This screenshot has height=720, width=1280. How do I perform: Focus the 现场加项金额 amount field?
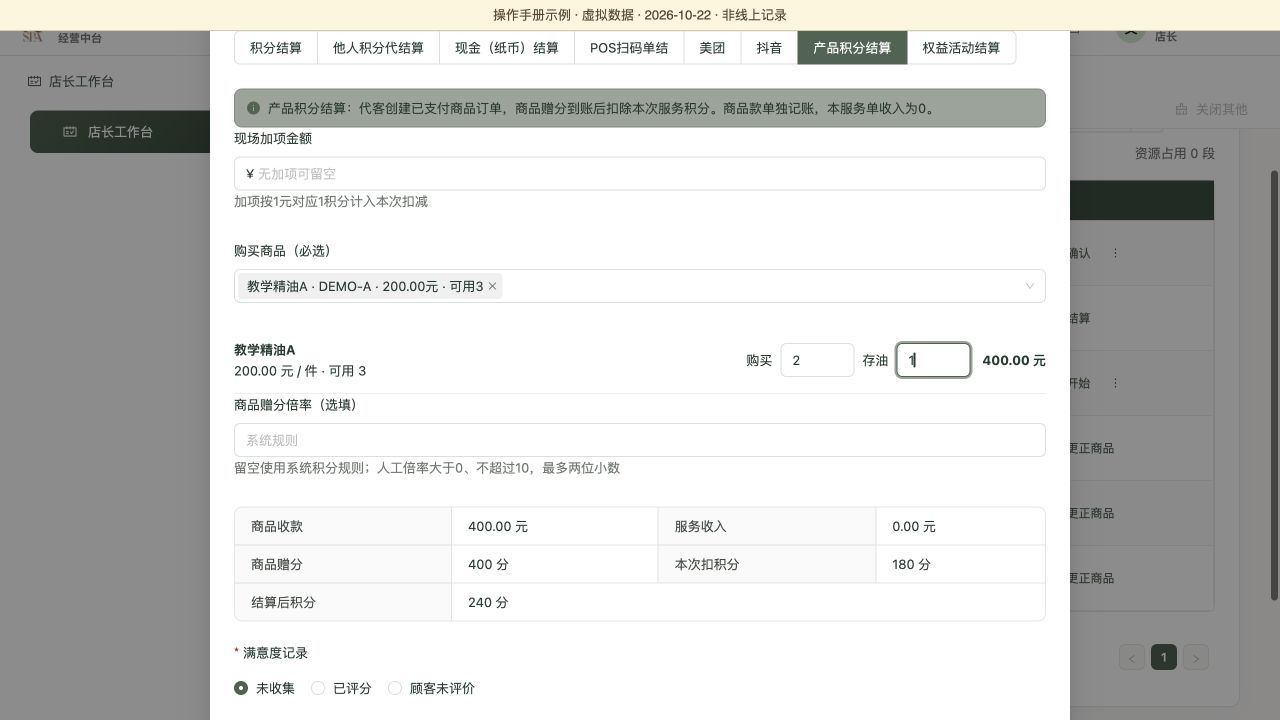click(640, 174)
